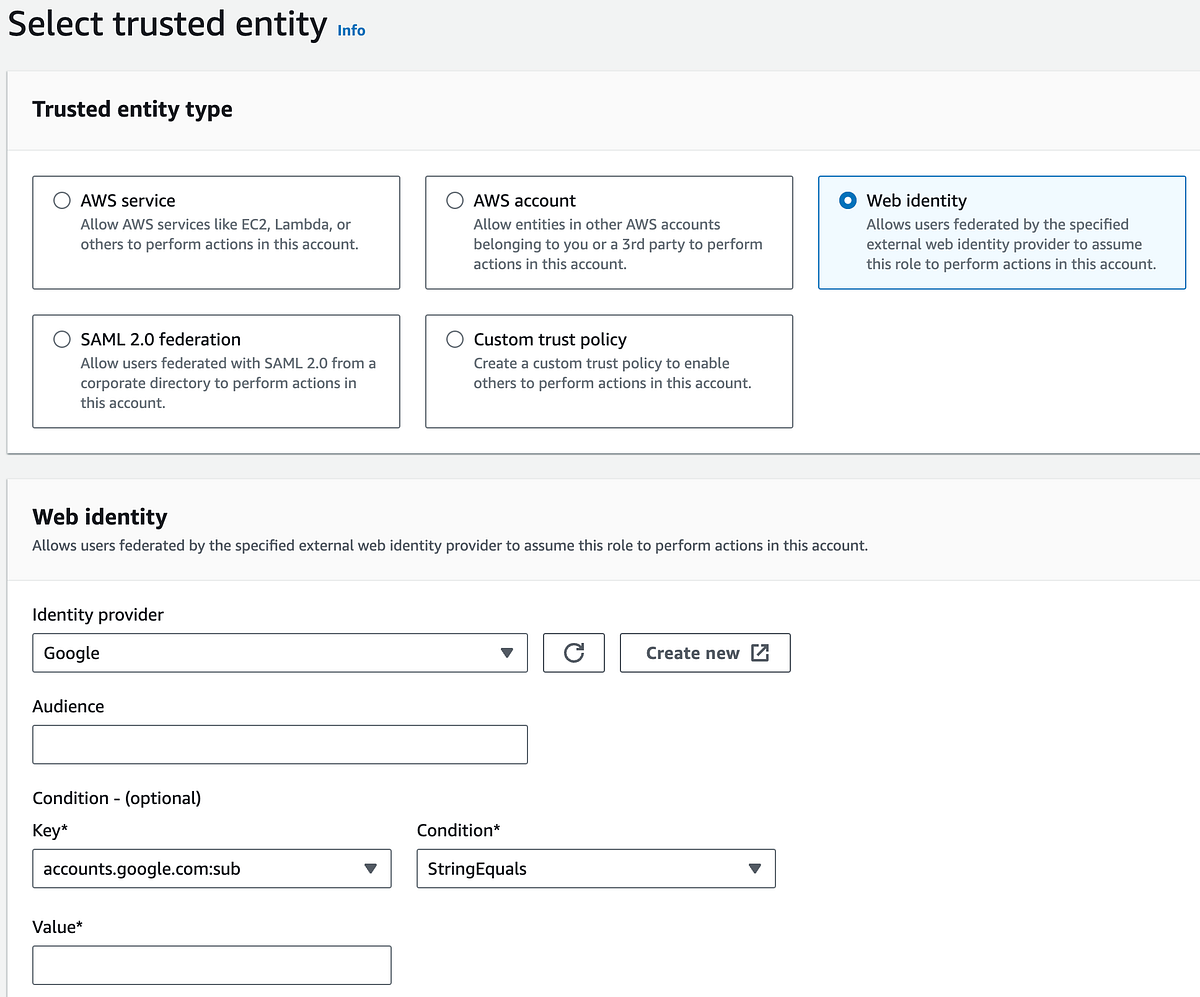Click the refresh identity providers icon

point(574,653)
